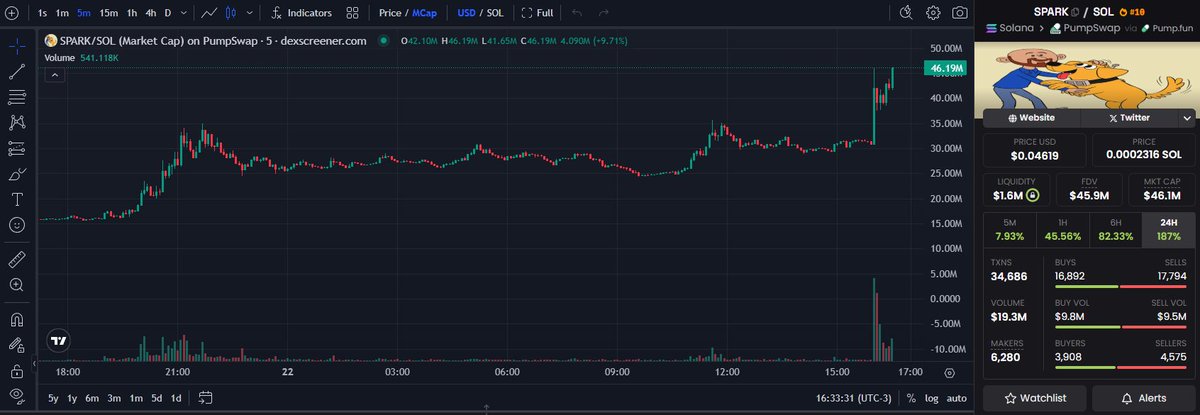Click the time axis settings icon
This screenshot has width=1200, height=415.
[x=950, y=372]
